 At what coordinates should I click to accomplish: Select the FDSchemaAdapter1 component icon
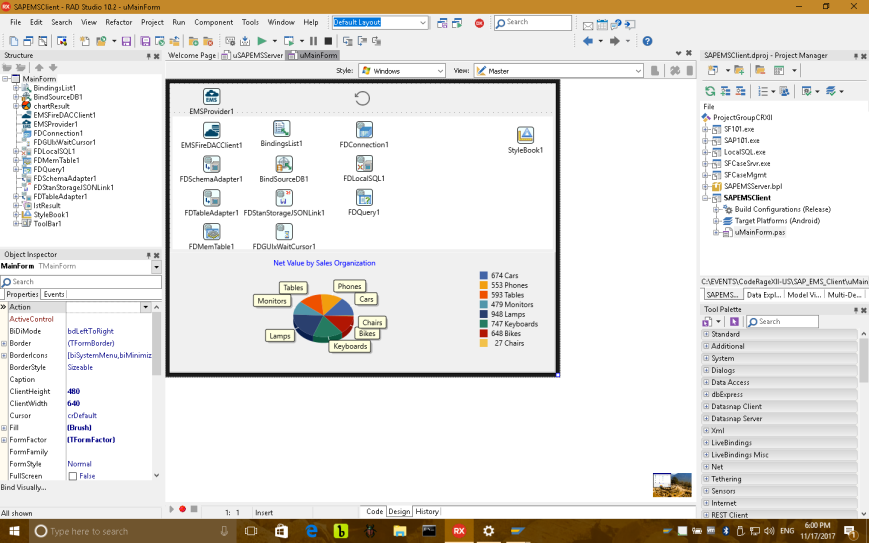coord(211,164)
